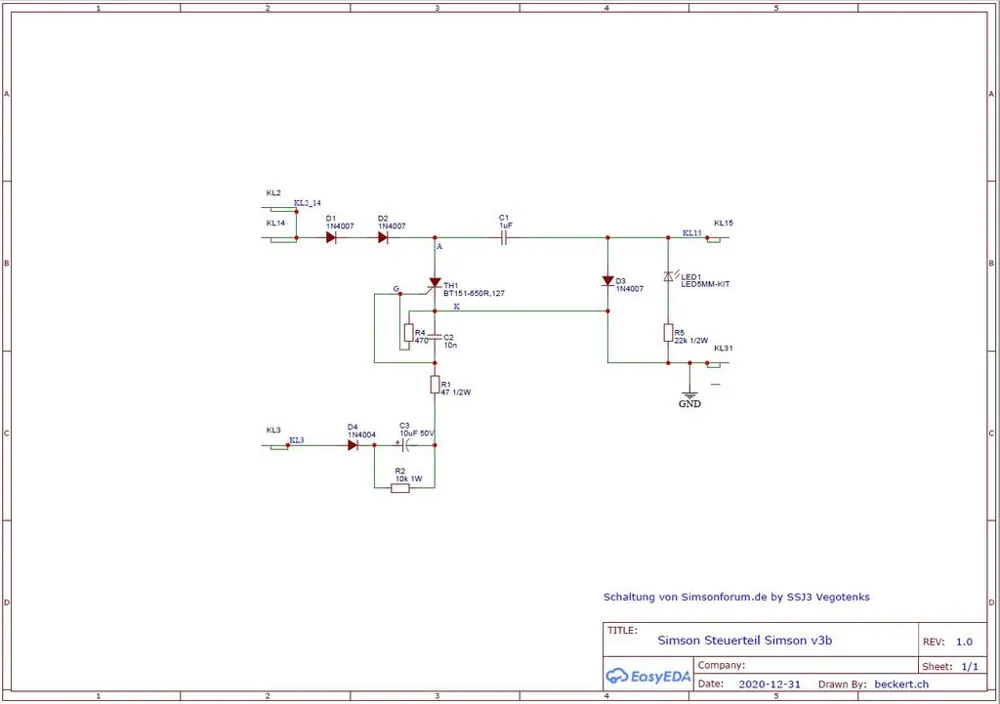Image resolution: width=1000 pixels, height=704 pixels.
Task: Click net label G at thyristor gate
Action: pyautogui.click(x=396, y=289)
